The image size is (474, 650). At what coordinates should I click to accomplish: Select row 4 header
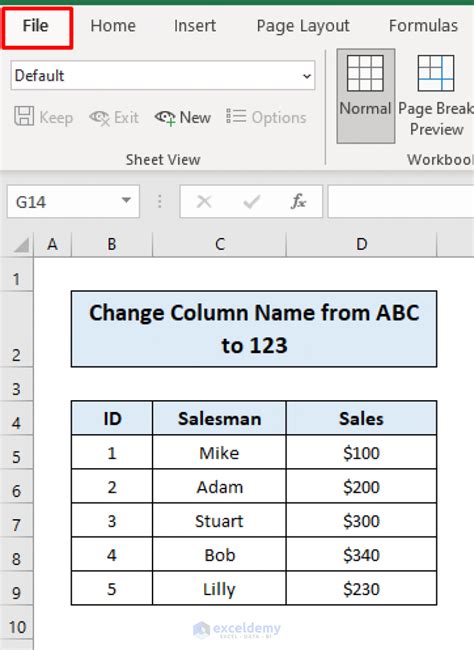tap(16, 418)
